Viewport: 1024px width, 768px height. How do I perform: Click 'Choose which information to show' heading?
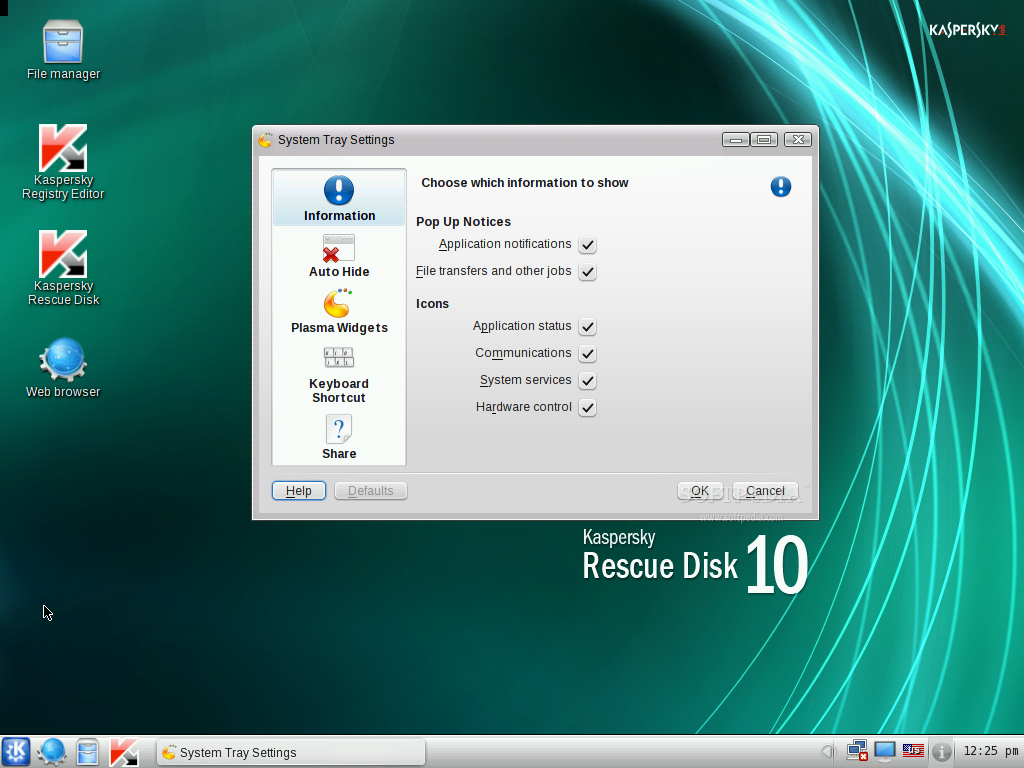(x=524, y=183)
